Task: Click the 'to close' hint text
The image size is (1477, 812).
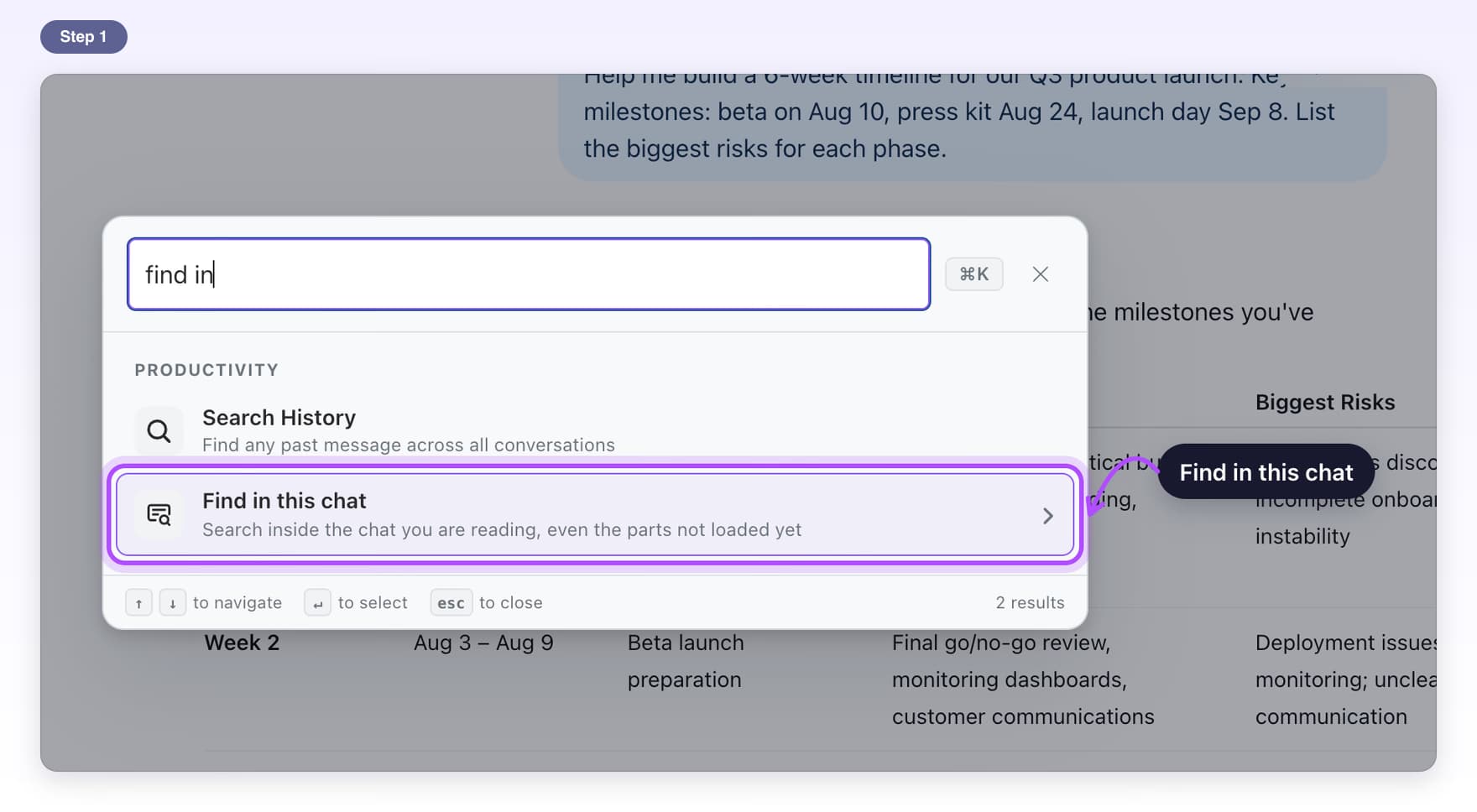Action: coord(511,602)
